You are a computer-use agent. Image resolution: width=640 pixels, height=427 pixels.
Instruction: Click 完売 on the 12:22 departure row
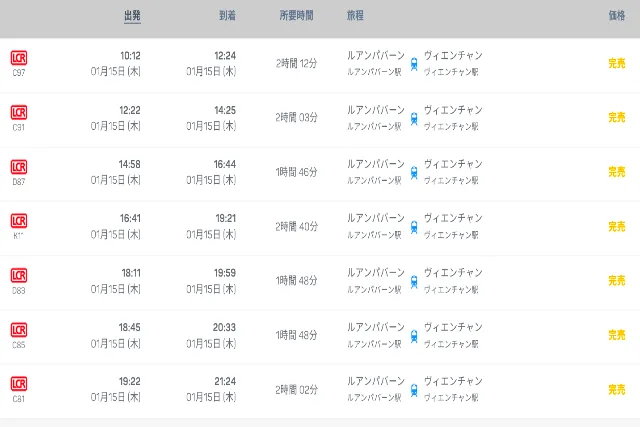click(617, 118)
